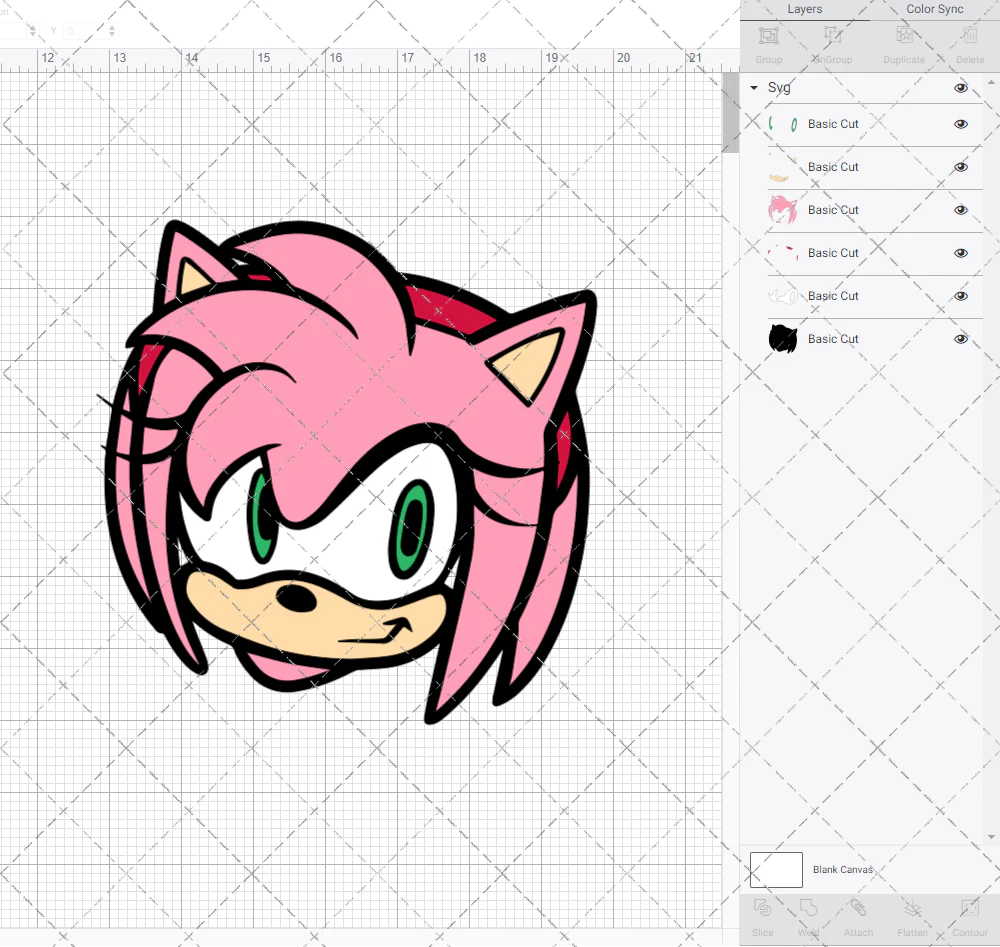Switch to the Color Sync tab
Screen dimensions: 1000x947
tap(934, 9)
